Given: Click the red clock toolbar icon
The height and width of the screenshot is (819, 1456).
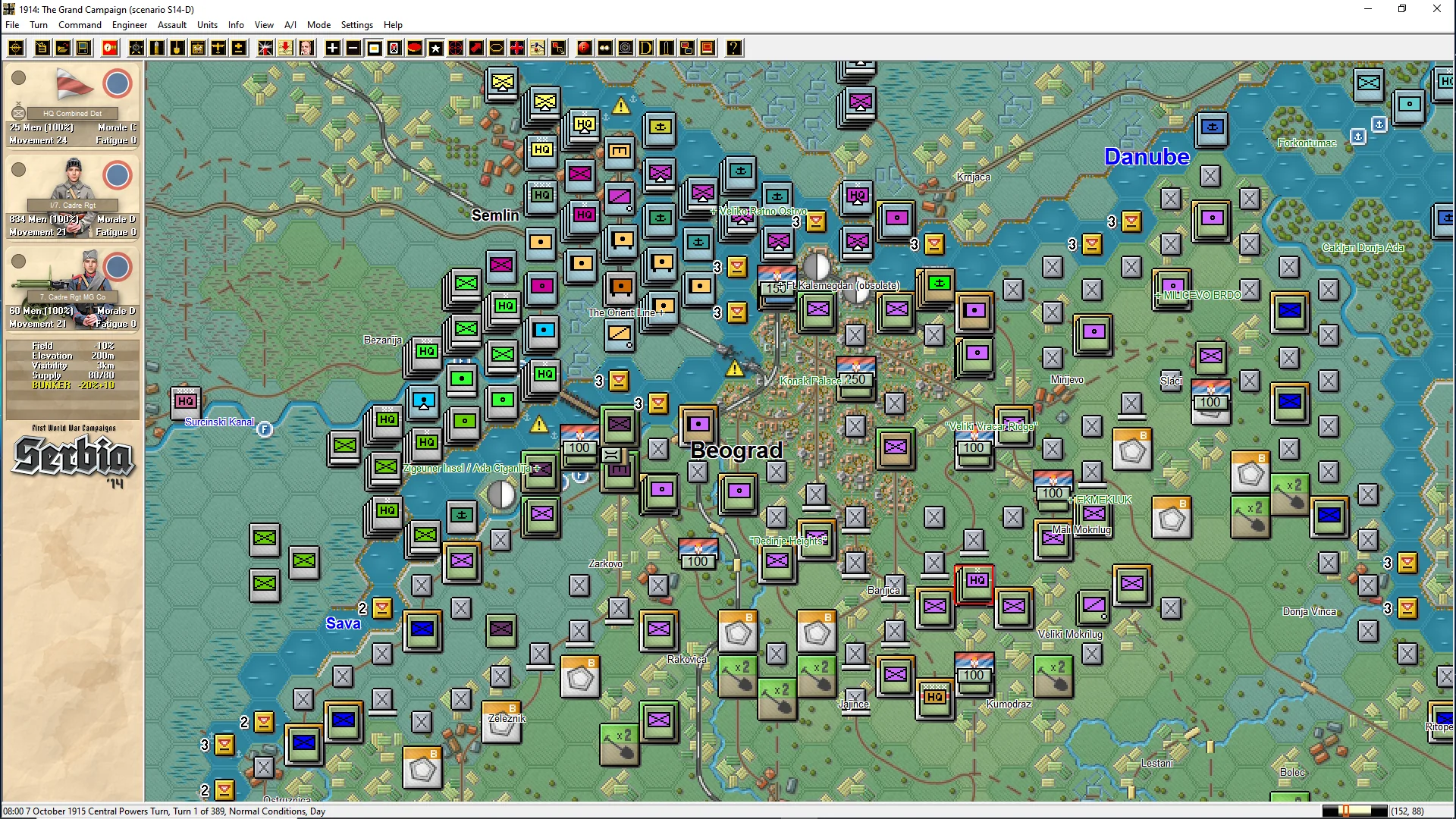Looking at the screenshot, I should click(110, 49).
